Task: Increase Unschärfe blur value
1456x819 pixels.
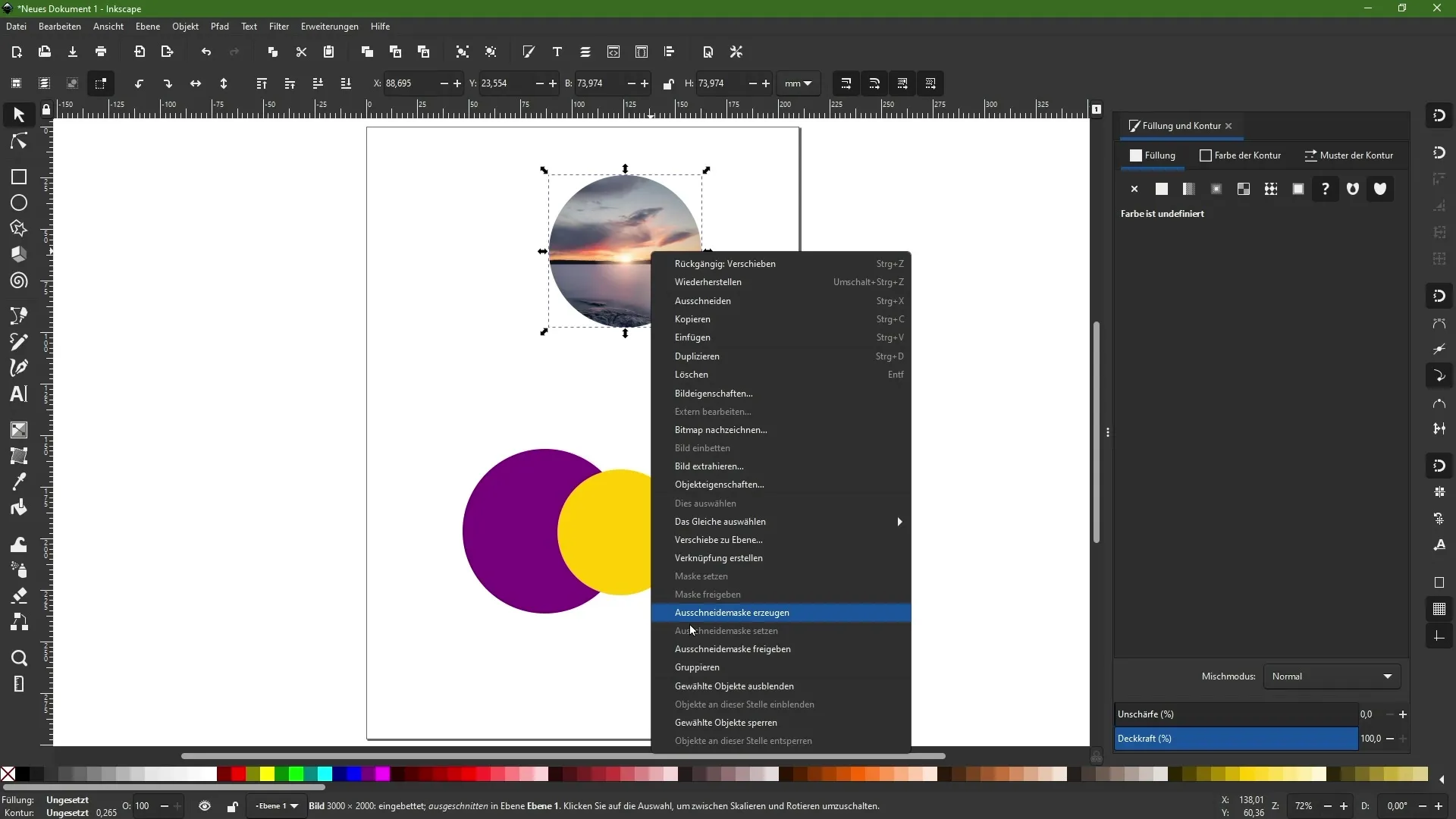Action: coord(1403,714)
